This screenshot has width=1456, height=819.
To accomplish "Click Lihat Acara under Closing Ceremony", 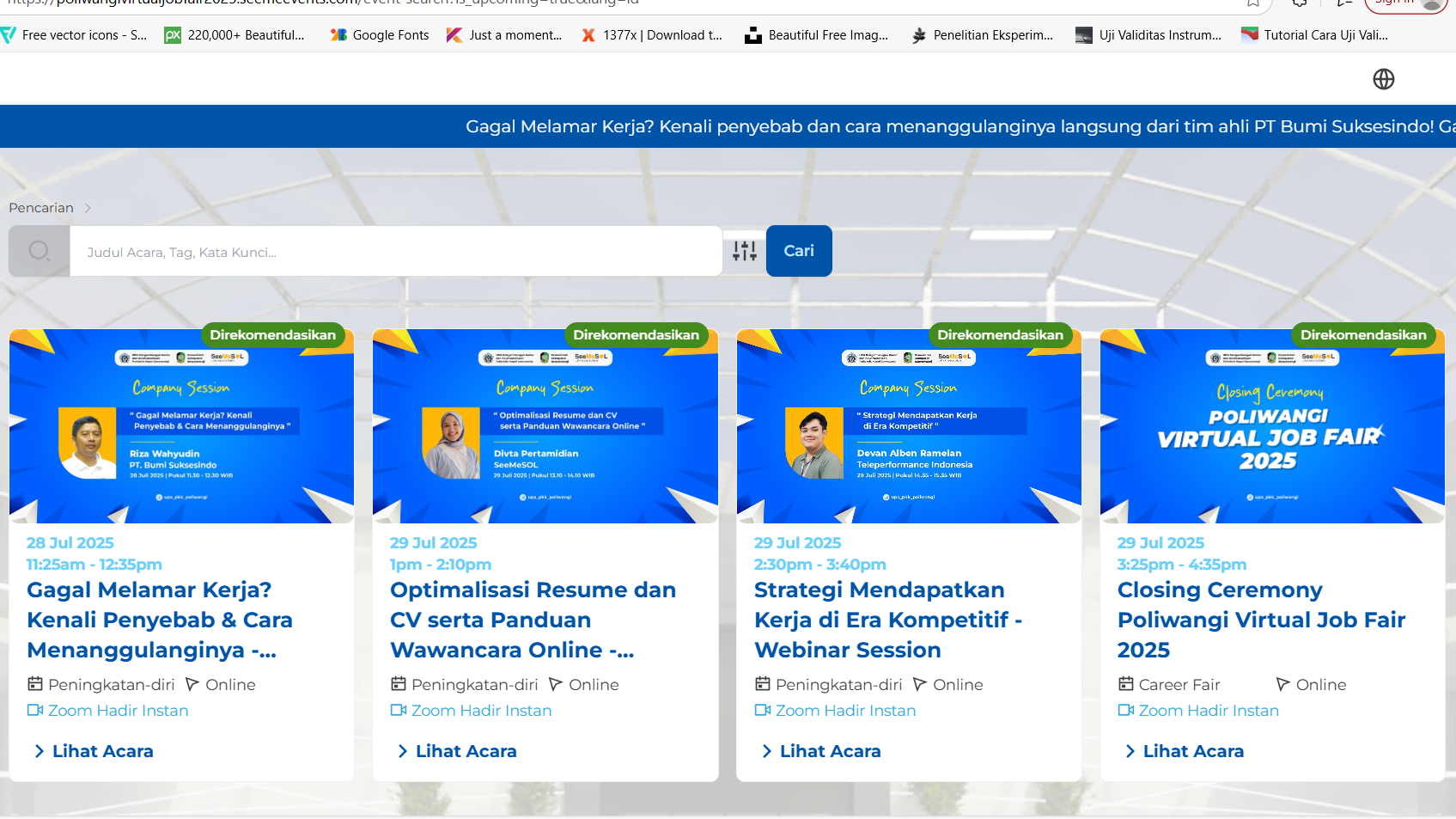I will [1185, 751].
